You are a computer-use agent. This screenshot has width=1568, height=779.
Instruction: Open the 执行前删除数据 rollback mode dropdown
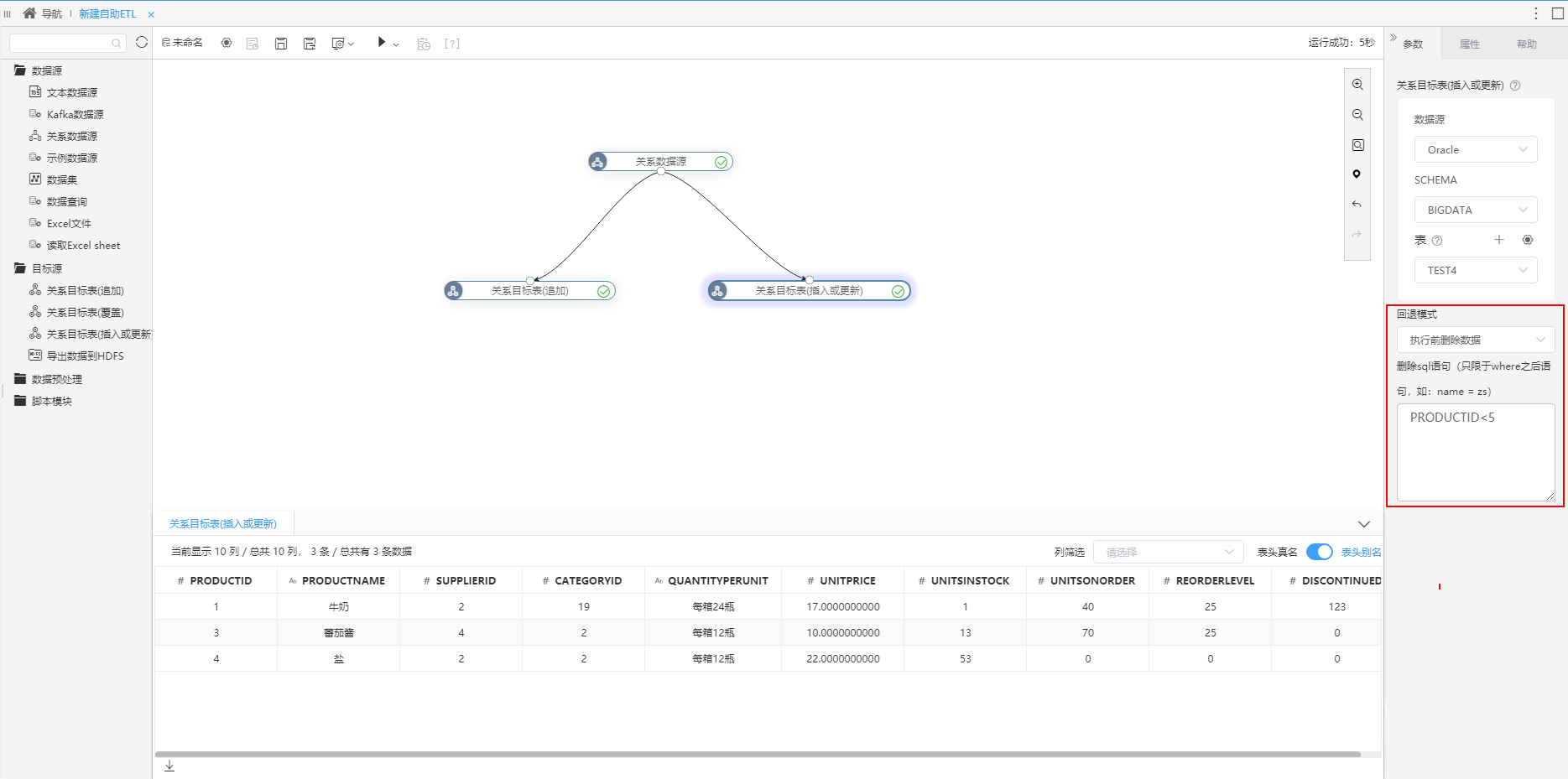pos(1476,340)
